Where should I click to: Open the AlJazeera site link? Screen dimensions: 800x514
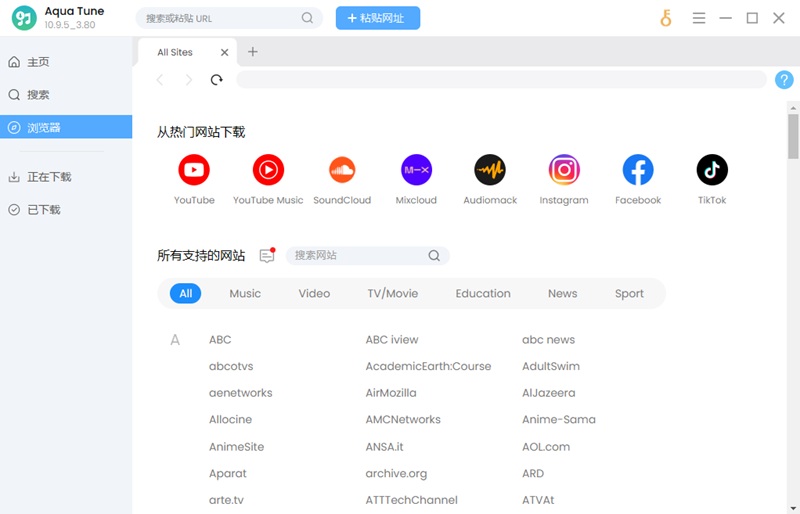point(548,393)
